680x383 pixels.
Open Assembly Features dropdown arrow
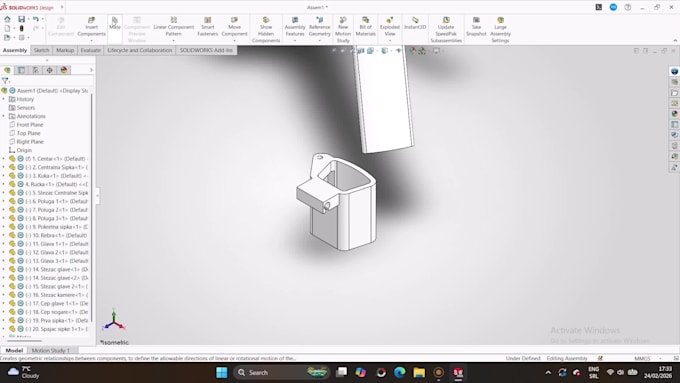(x=295, y=41)
